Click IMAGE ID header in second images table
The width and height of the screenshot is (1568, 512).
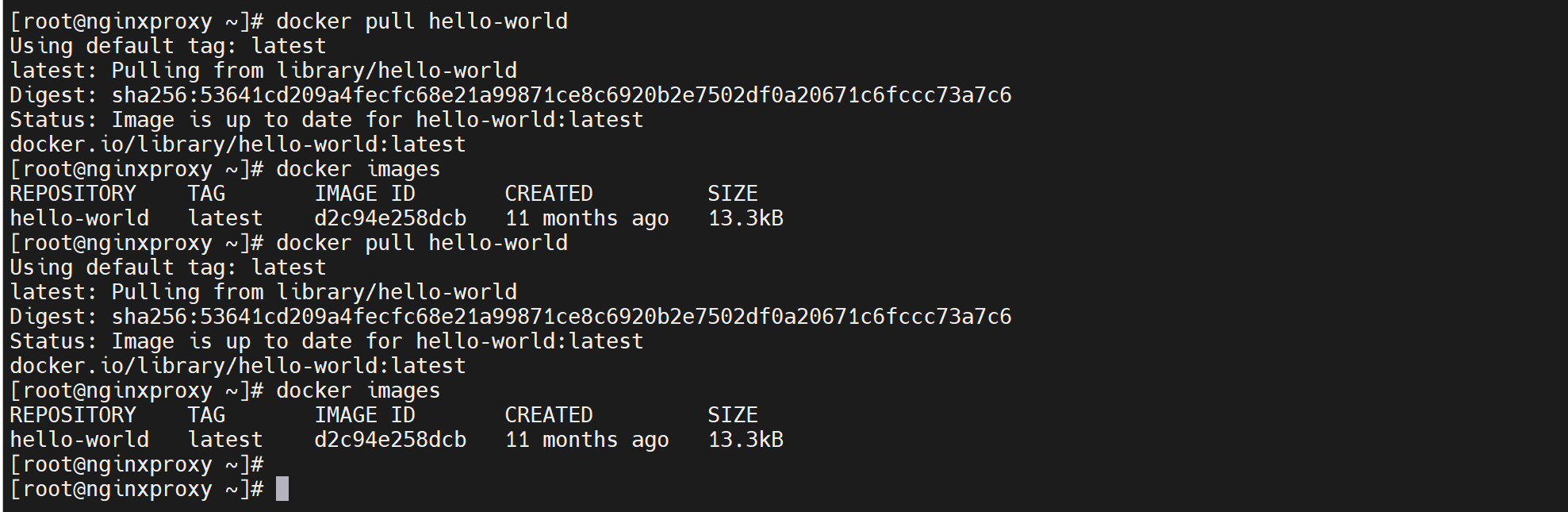pyautogui.click(x=365, y=415)
